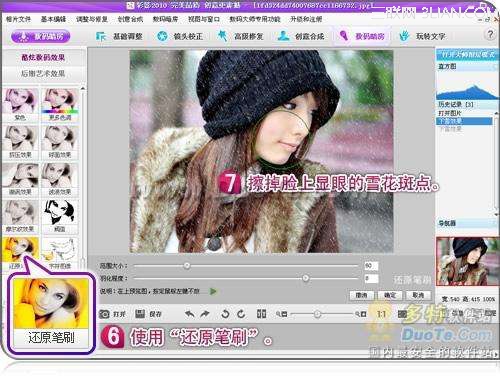The width and height of the screenshot is (500, 379).
Task: Collapse the 历史记录 panel header
Action: tap(468, 105)
